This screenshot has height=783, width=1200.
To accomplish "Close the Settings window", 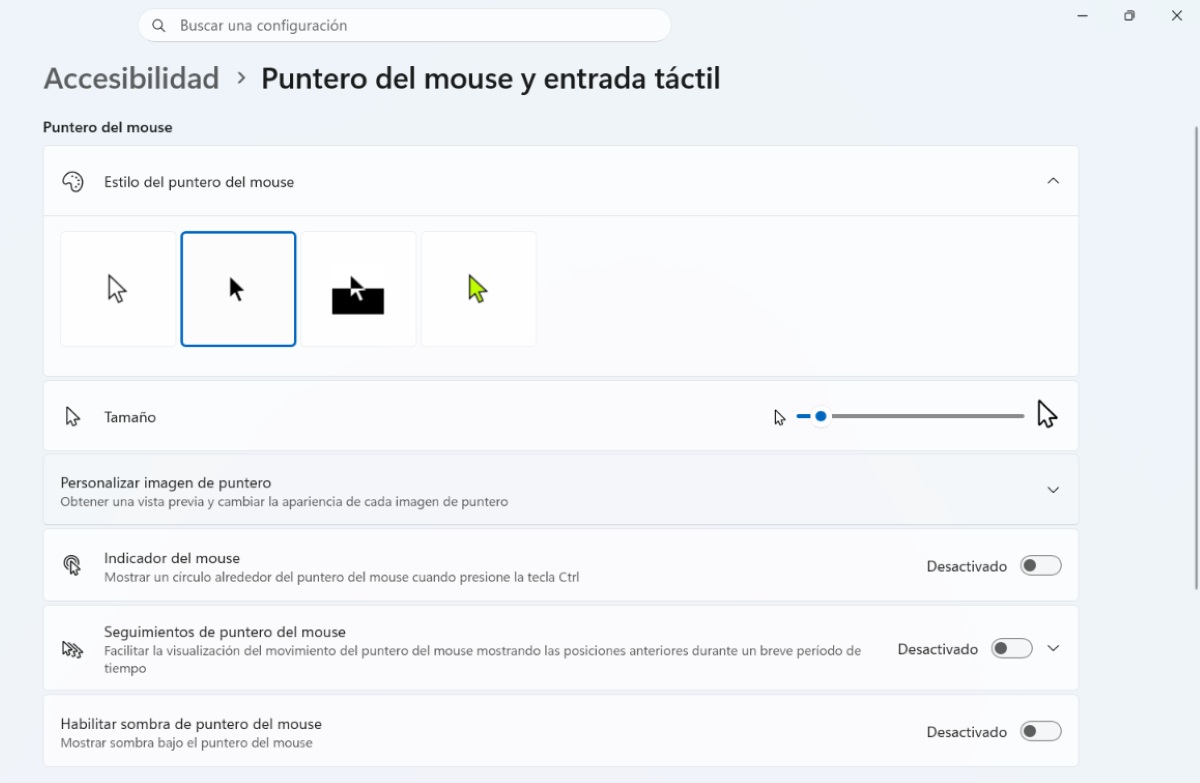I will (x=1176, y=16).
